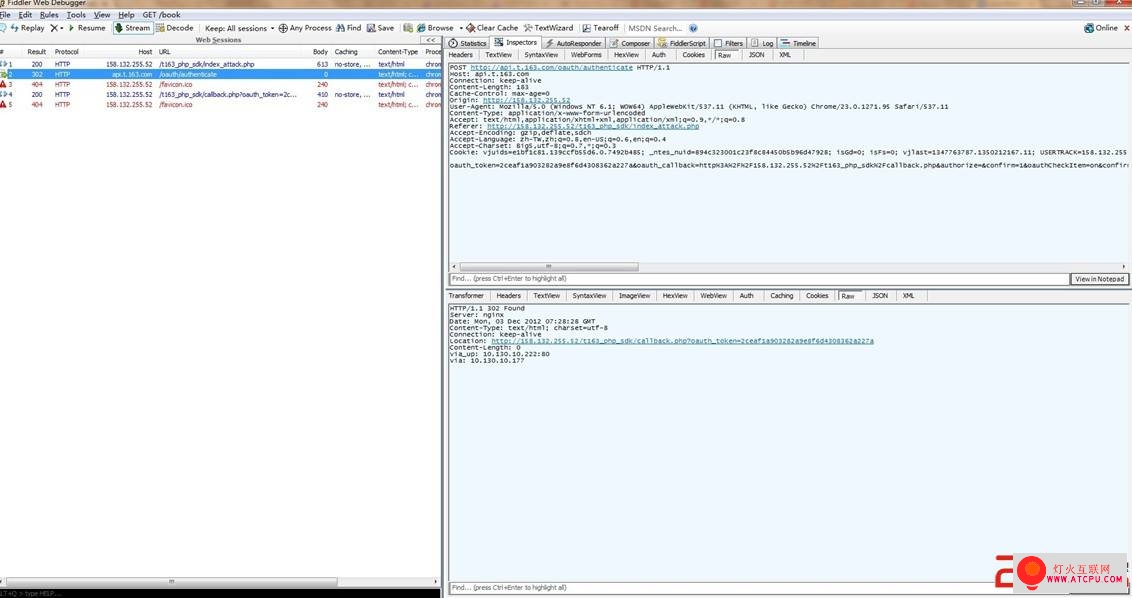Open the Composer tab
This screenshot has width=1132, height=598.
630,43
